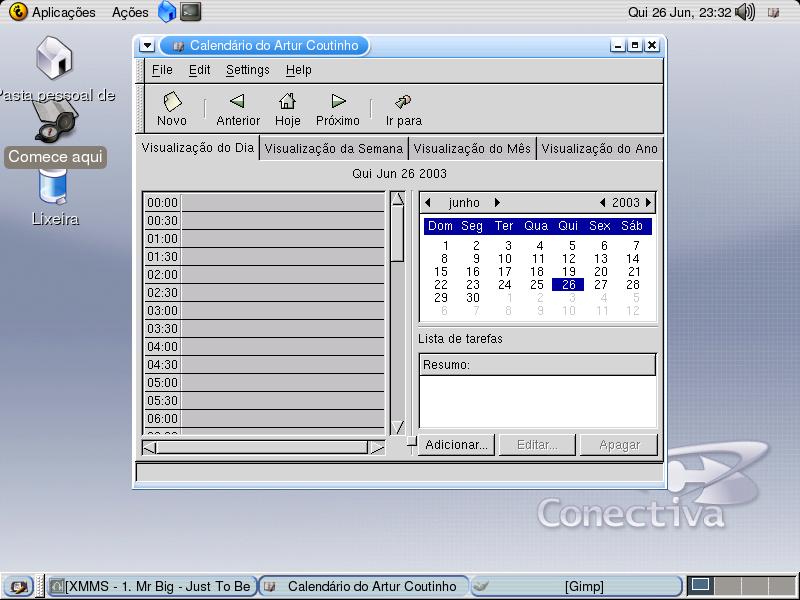
Task: Click the Novo toolbar icon
Action: point(172,108)
